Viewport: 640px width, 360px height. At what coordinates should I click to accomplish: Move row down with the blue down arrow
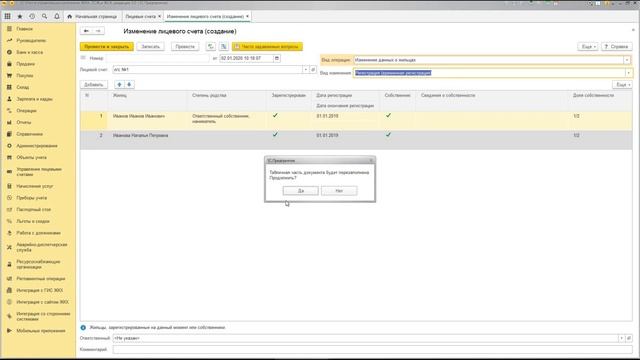[129, 84]
